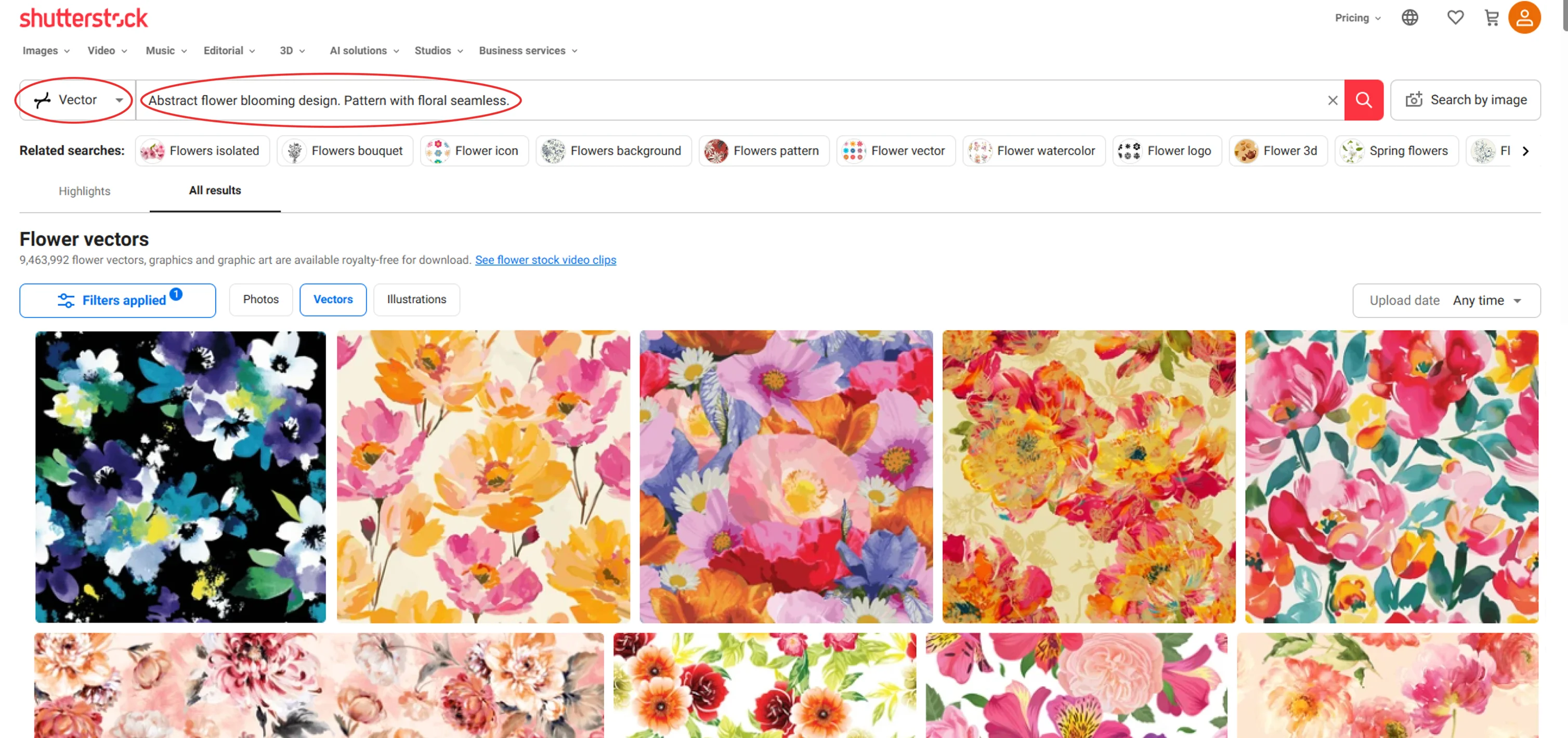Open the Upload date Any time dropdown

(x=1446, y=300)
